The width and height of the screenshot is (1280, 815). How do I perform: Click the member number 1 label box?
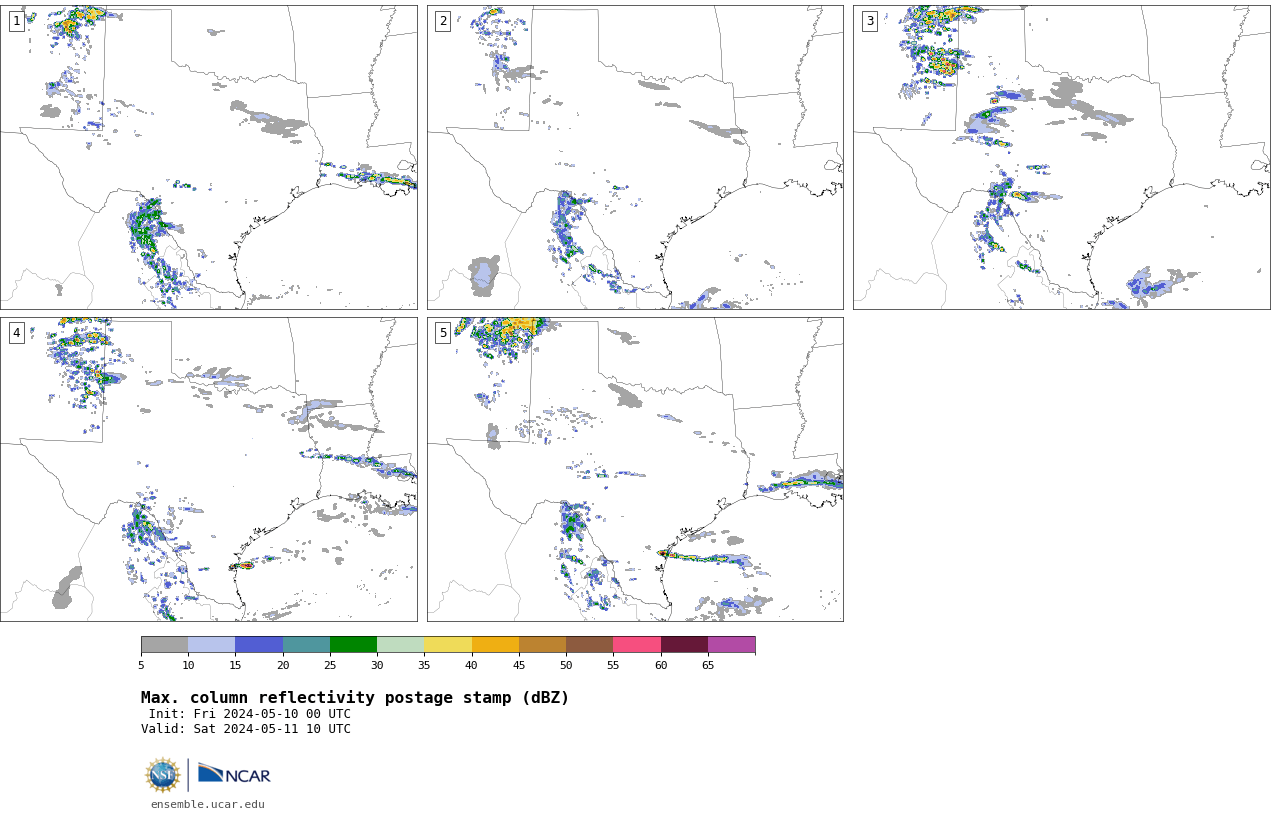click(16, 21)
